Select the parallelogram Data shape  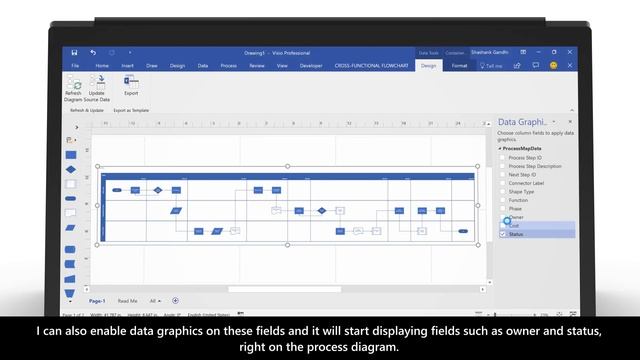point(71,227)
